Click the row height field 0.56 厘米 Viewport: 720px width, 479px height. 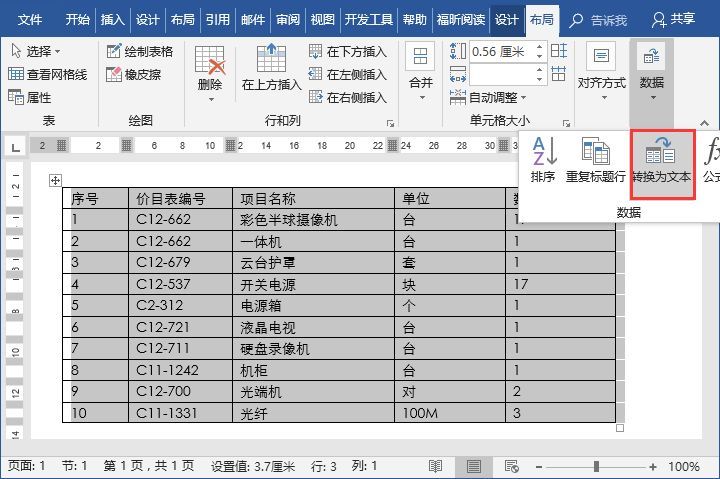(x=501, y=51)
